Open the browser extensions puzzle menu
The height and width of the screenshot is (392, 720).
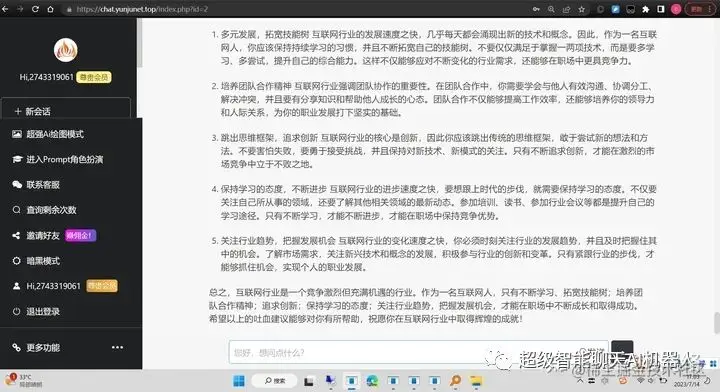point(646,9)
